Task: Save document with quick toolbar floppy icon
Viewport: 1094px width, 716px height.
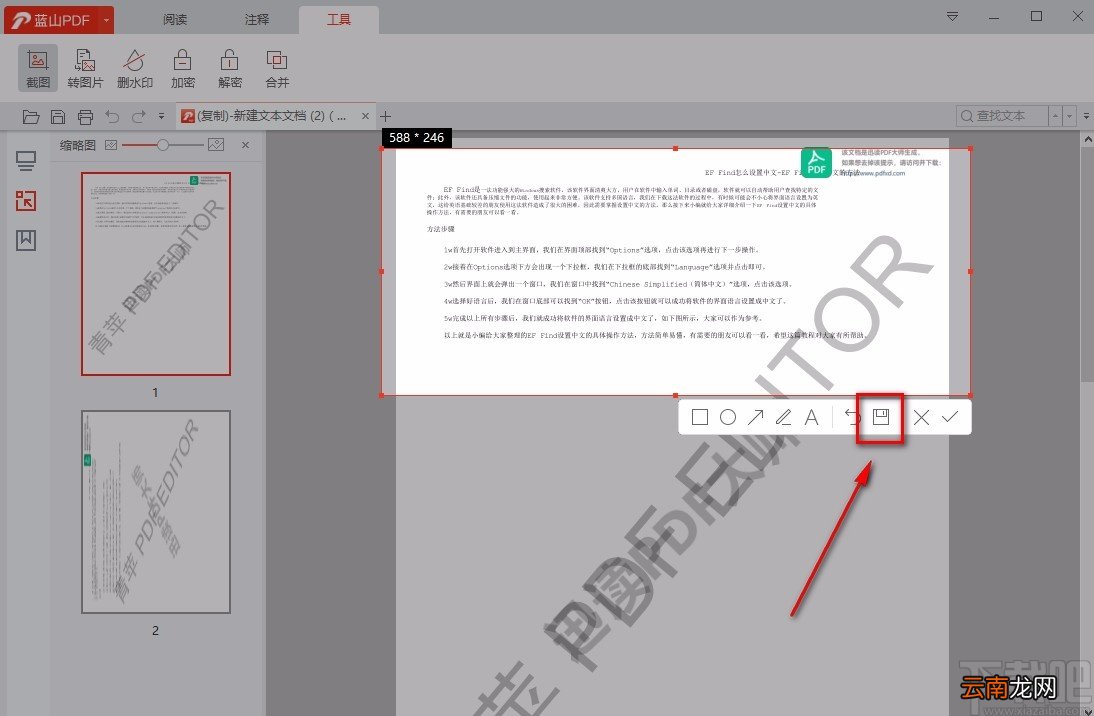Action: 58,117
